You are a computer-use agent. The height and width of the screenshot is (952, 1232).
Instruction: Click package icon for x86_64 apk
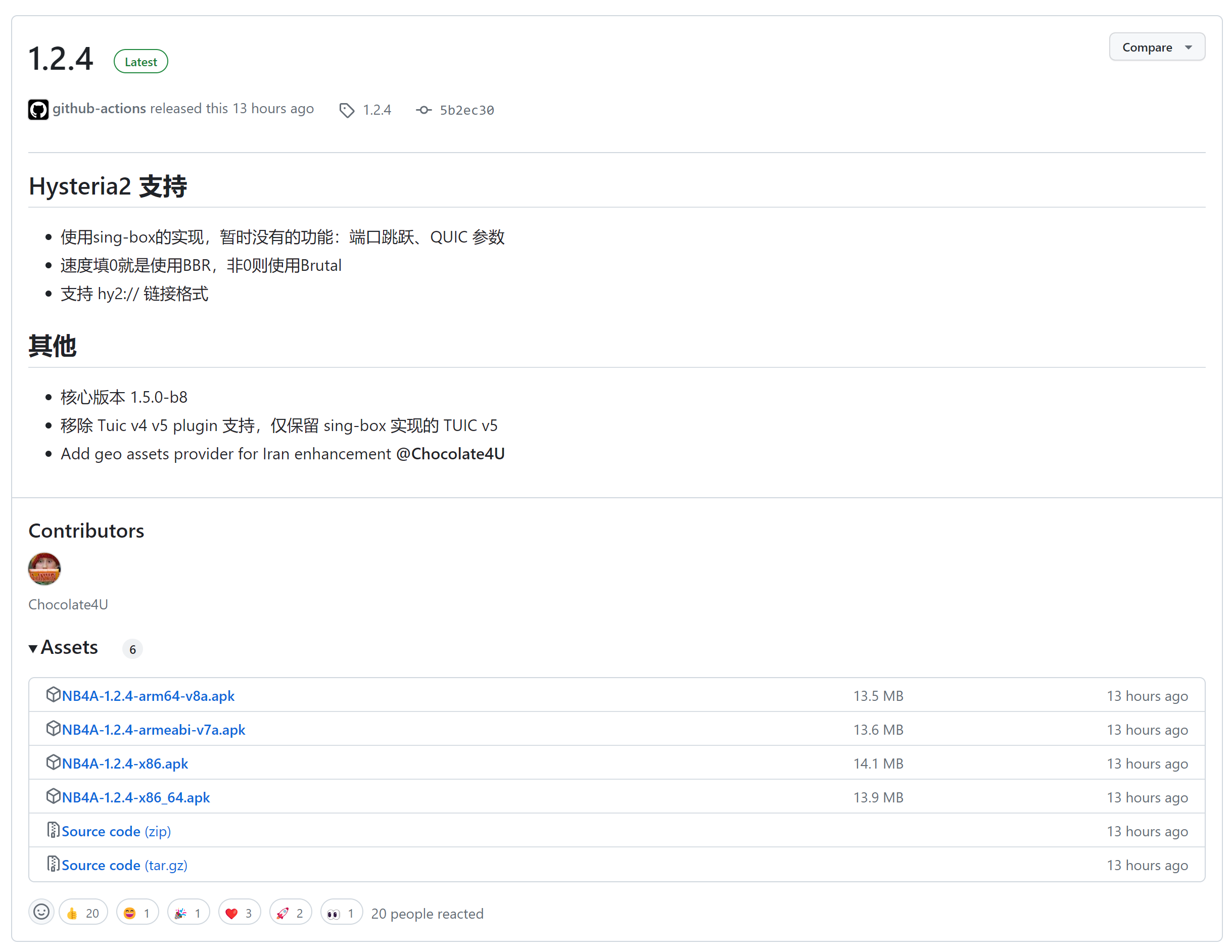(53, 796)
